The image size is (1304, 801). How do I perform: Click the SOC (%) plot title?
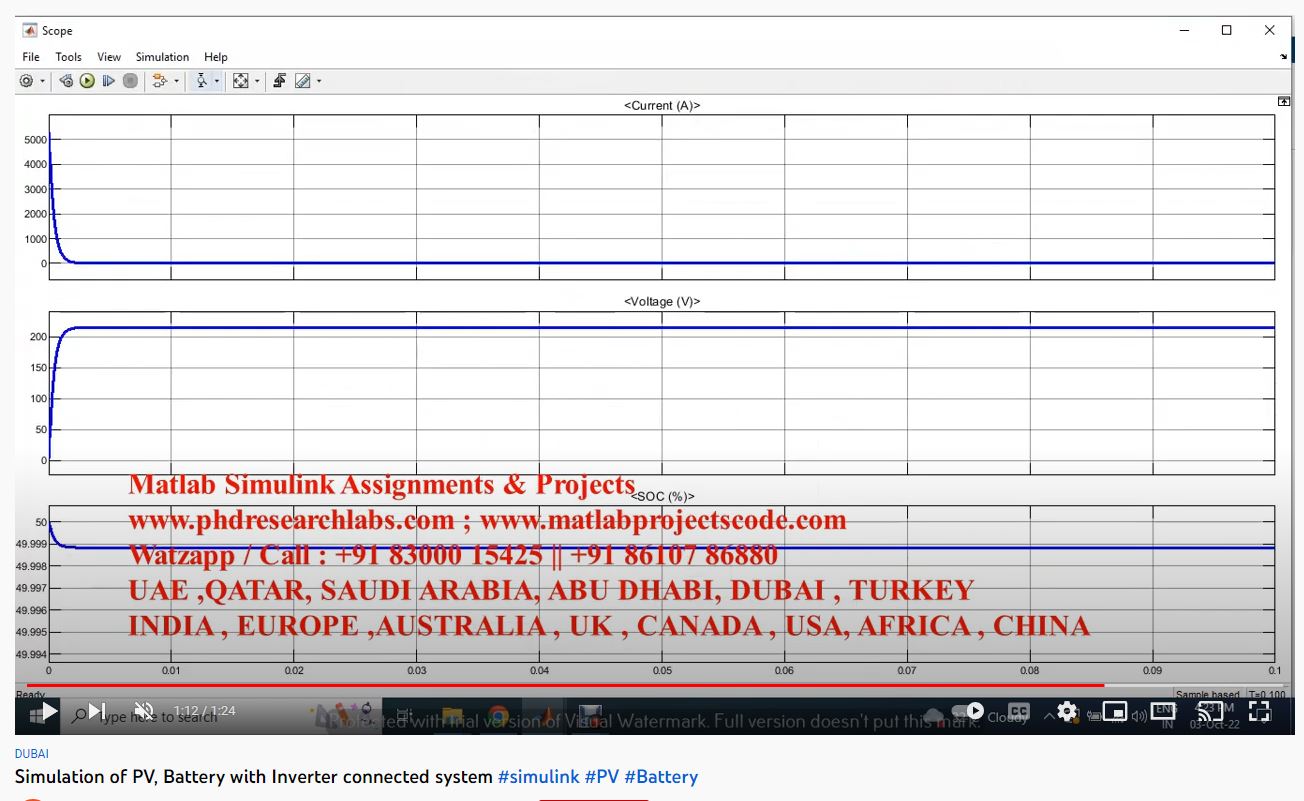pos(662,496)
